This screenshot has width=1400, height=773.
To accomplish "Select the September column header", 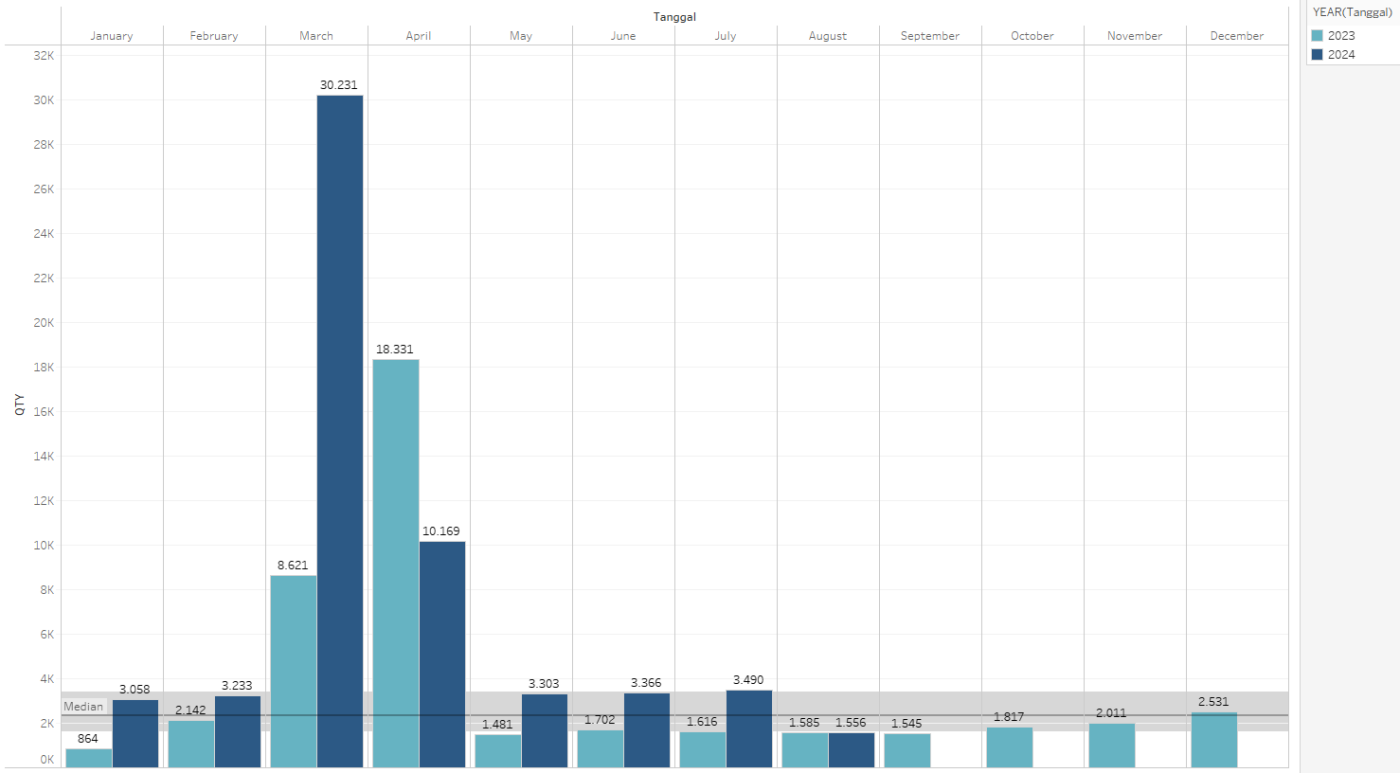I will 930,36.
